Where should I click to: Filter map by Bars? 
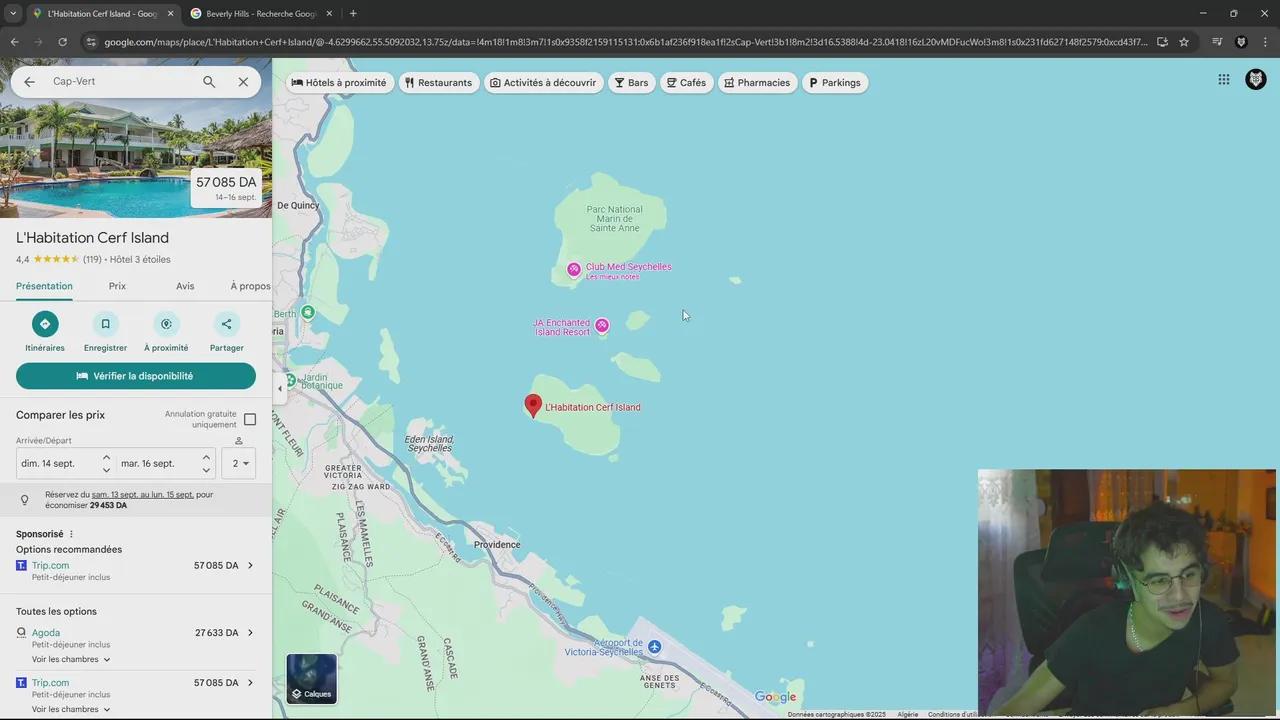[631, 83]
